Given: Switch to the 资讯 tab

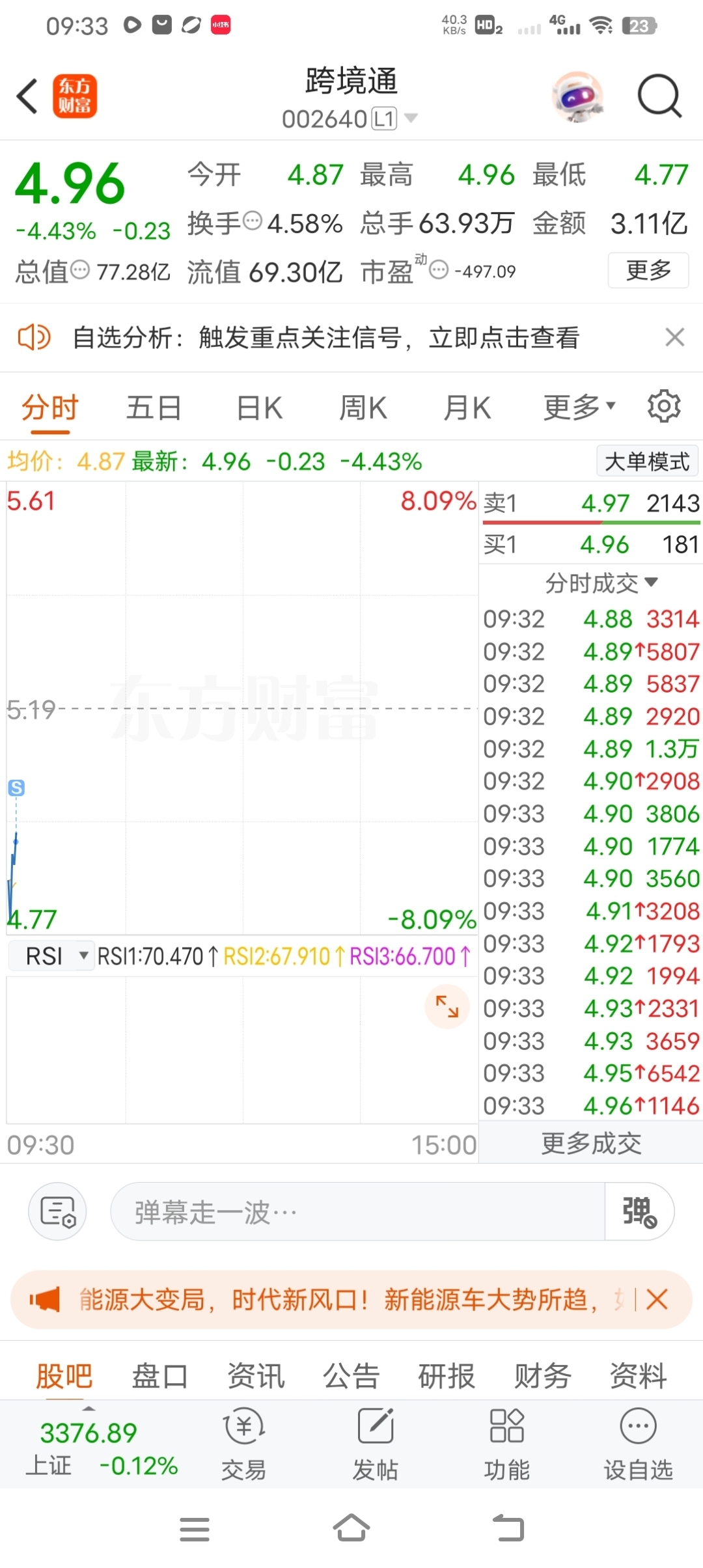Looking at the screenshot, I should coord(256,1376).
